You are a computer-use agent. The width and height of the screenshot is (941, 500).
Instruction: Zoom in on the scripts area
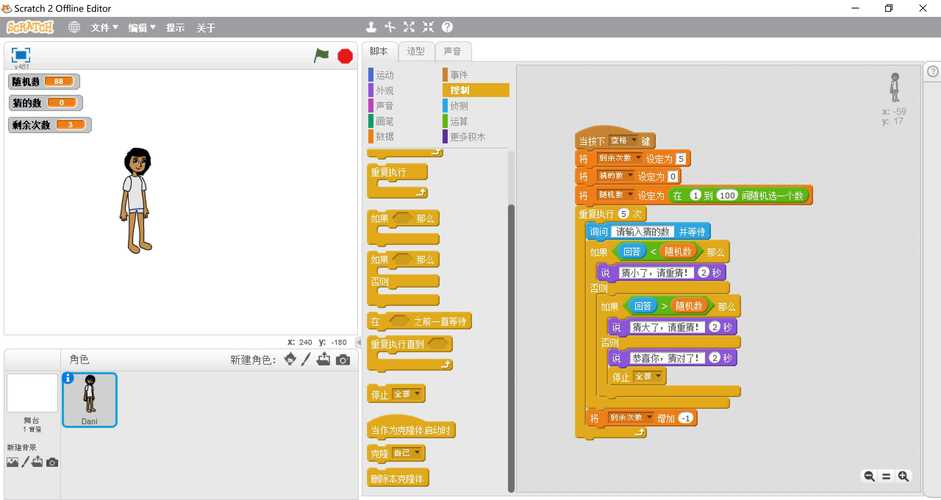904,477
